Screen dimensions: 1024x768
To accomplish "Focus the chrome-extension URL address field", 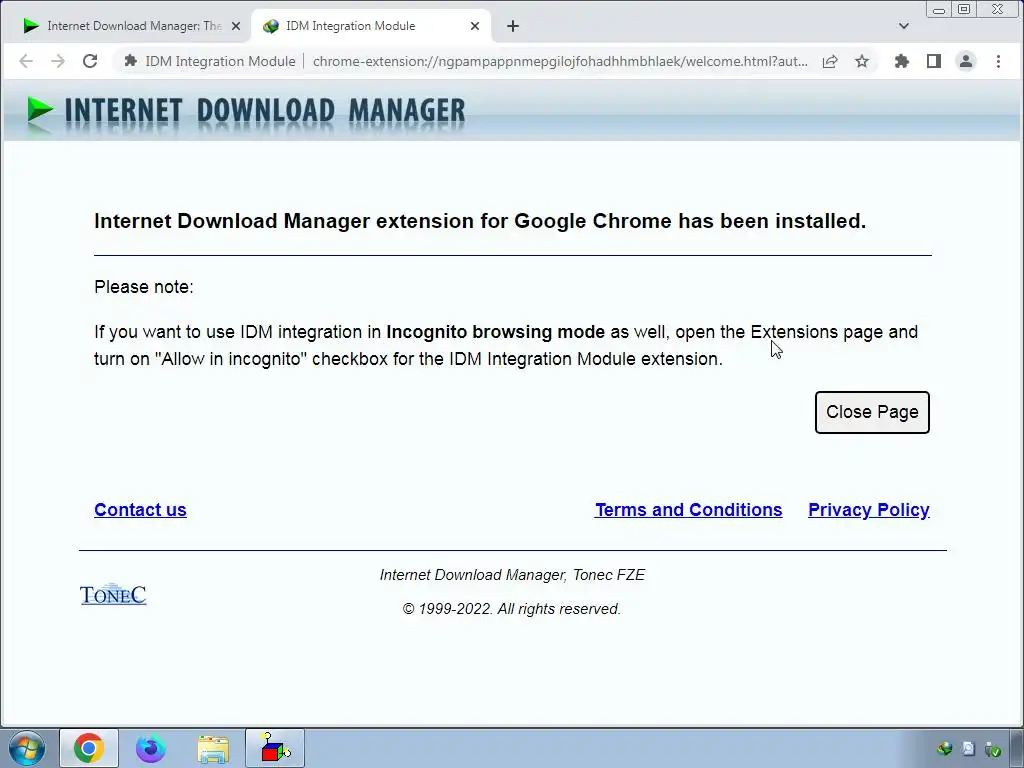I will point(560,61).
